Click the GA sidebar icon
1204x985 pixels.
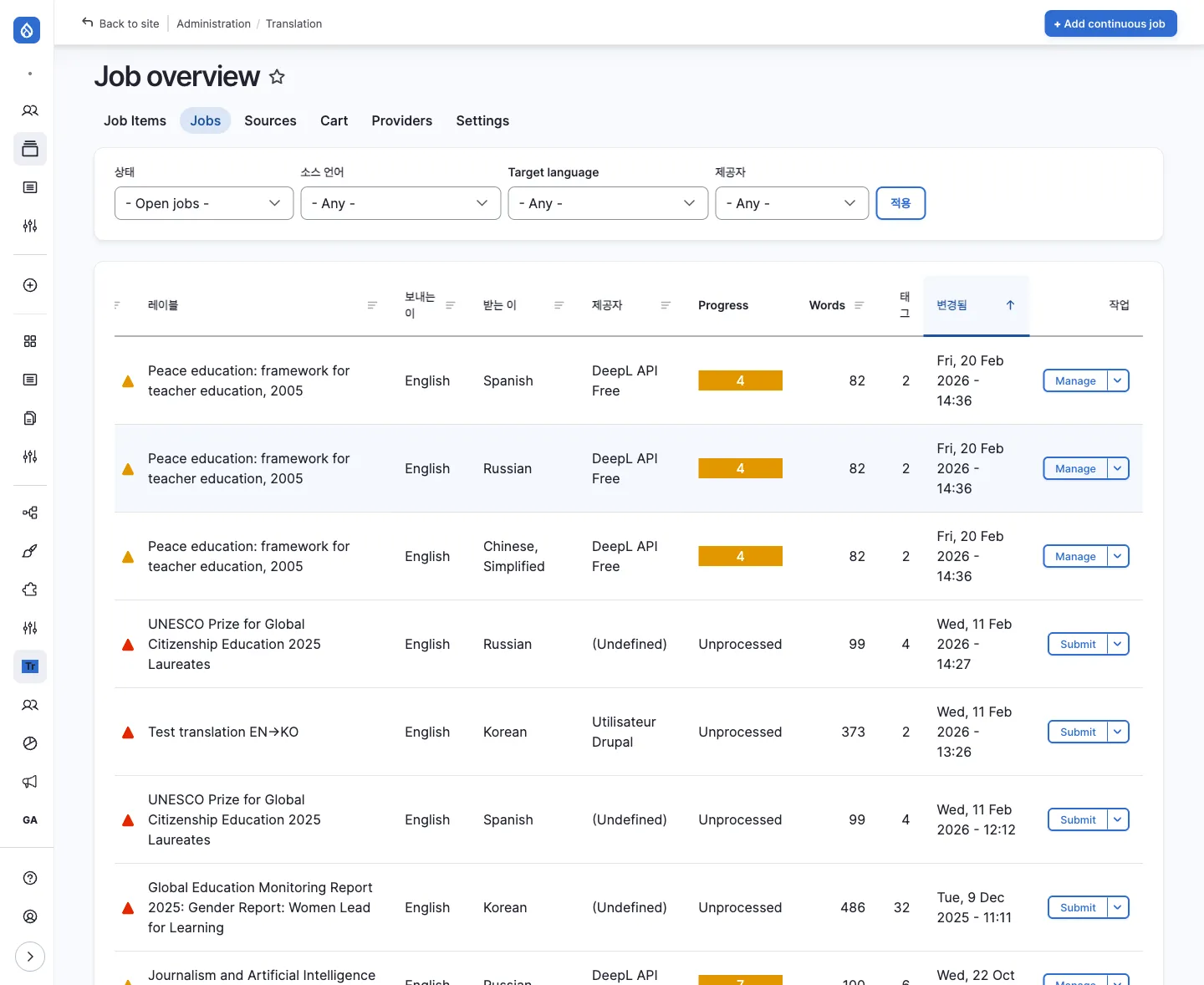(30, 820)
